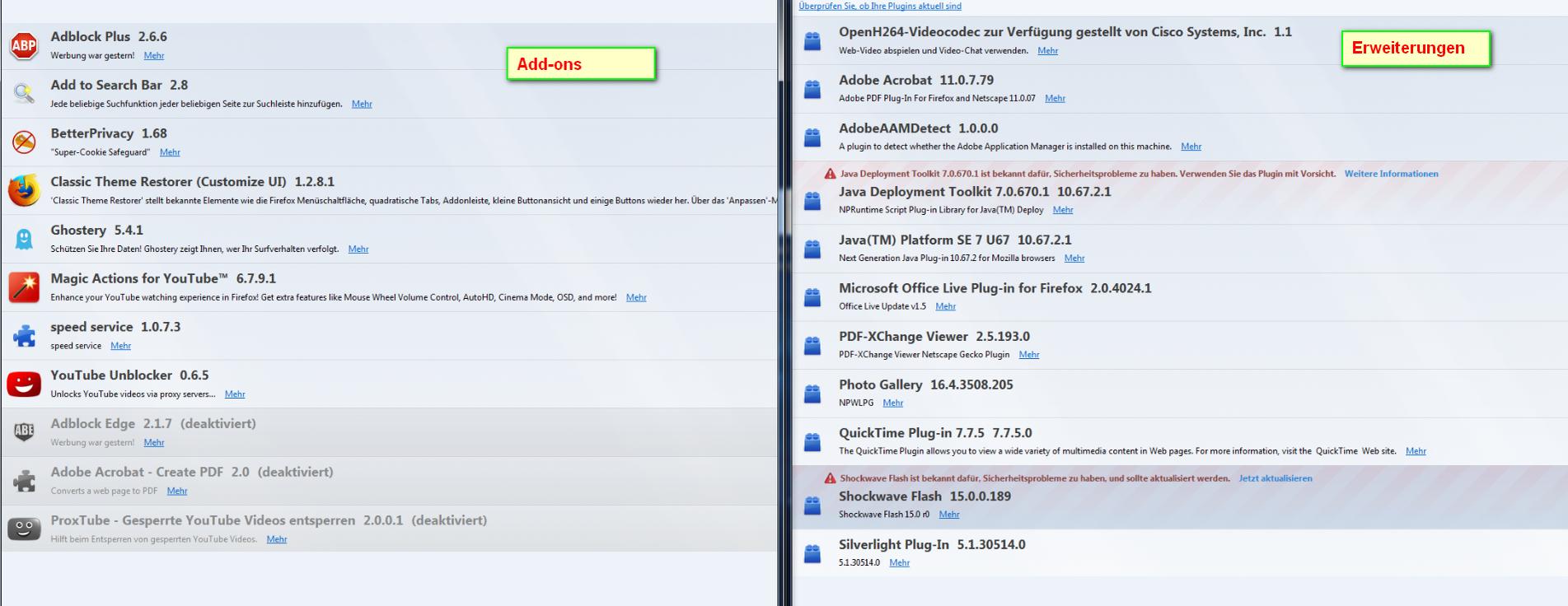
Task: Select 'Microsoft Office Live Plug-in for Firefox' title
Action: tap(961, 288)
